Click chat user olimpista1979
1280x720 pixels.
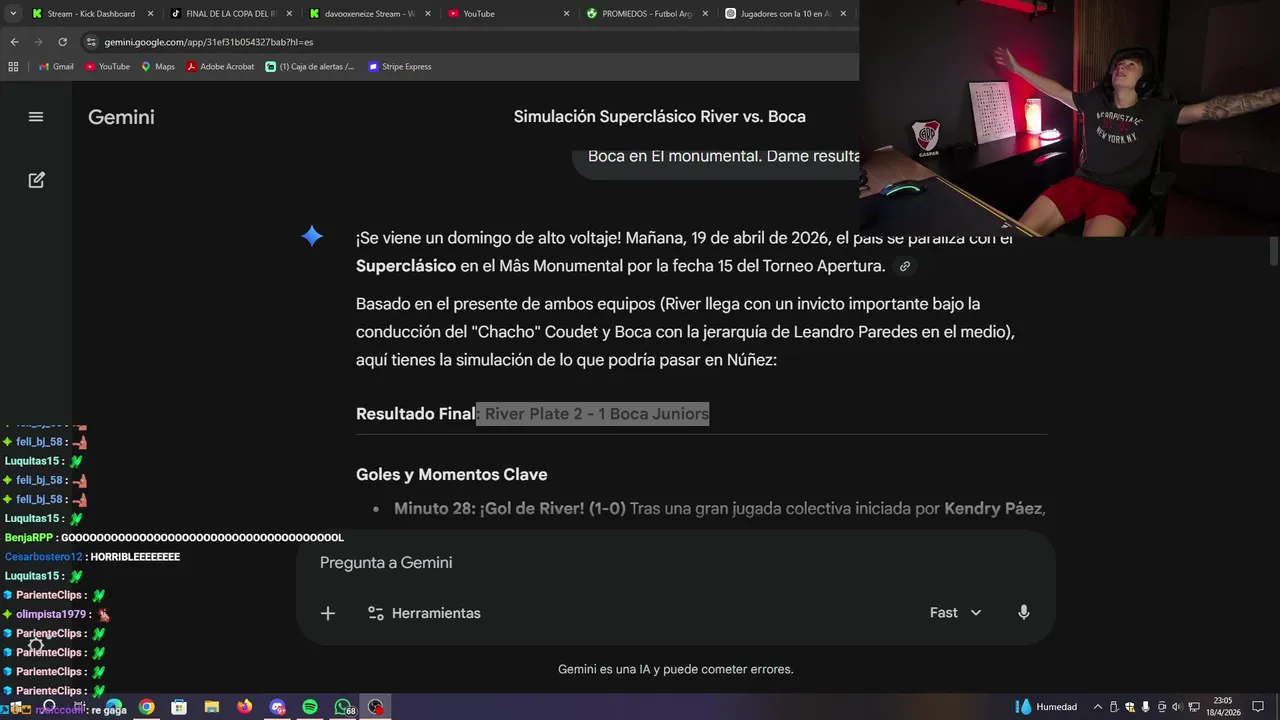(51, 614)
